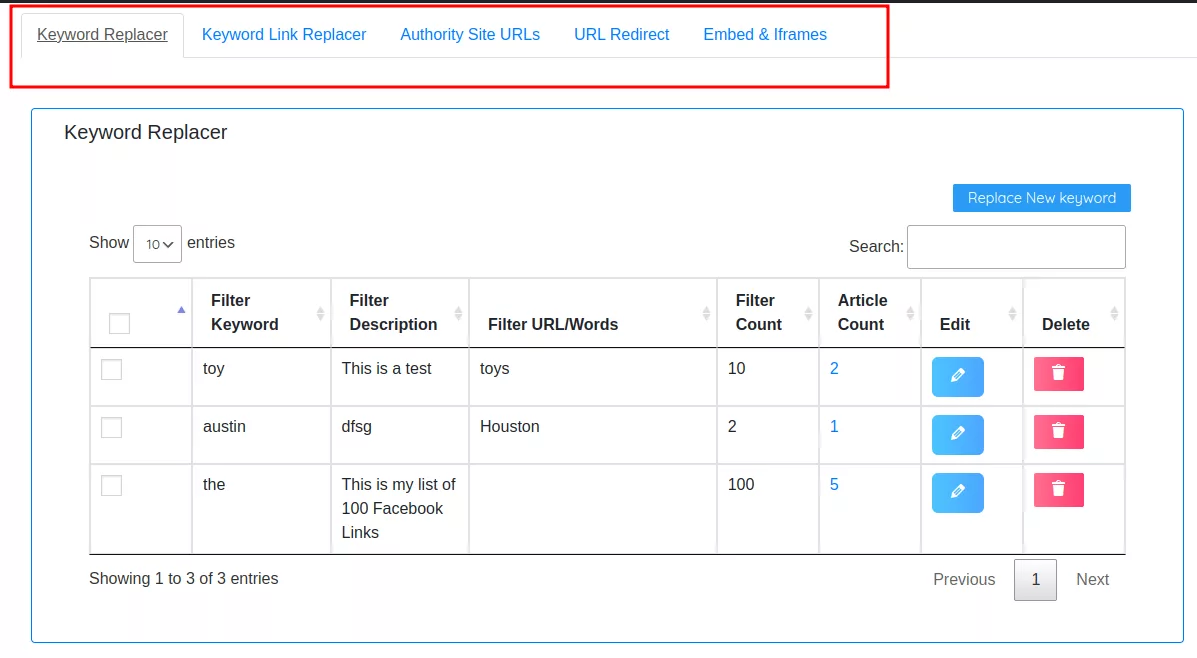Click Replace New keyword button
Screen dimensions: 1197x658
point(1041,198)
